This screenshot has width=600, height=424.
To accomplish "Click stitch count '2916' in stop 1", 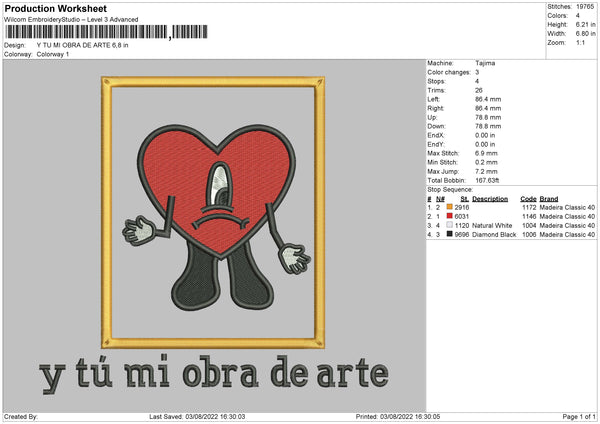I will (462, 207).
